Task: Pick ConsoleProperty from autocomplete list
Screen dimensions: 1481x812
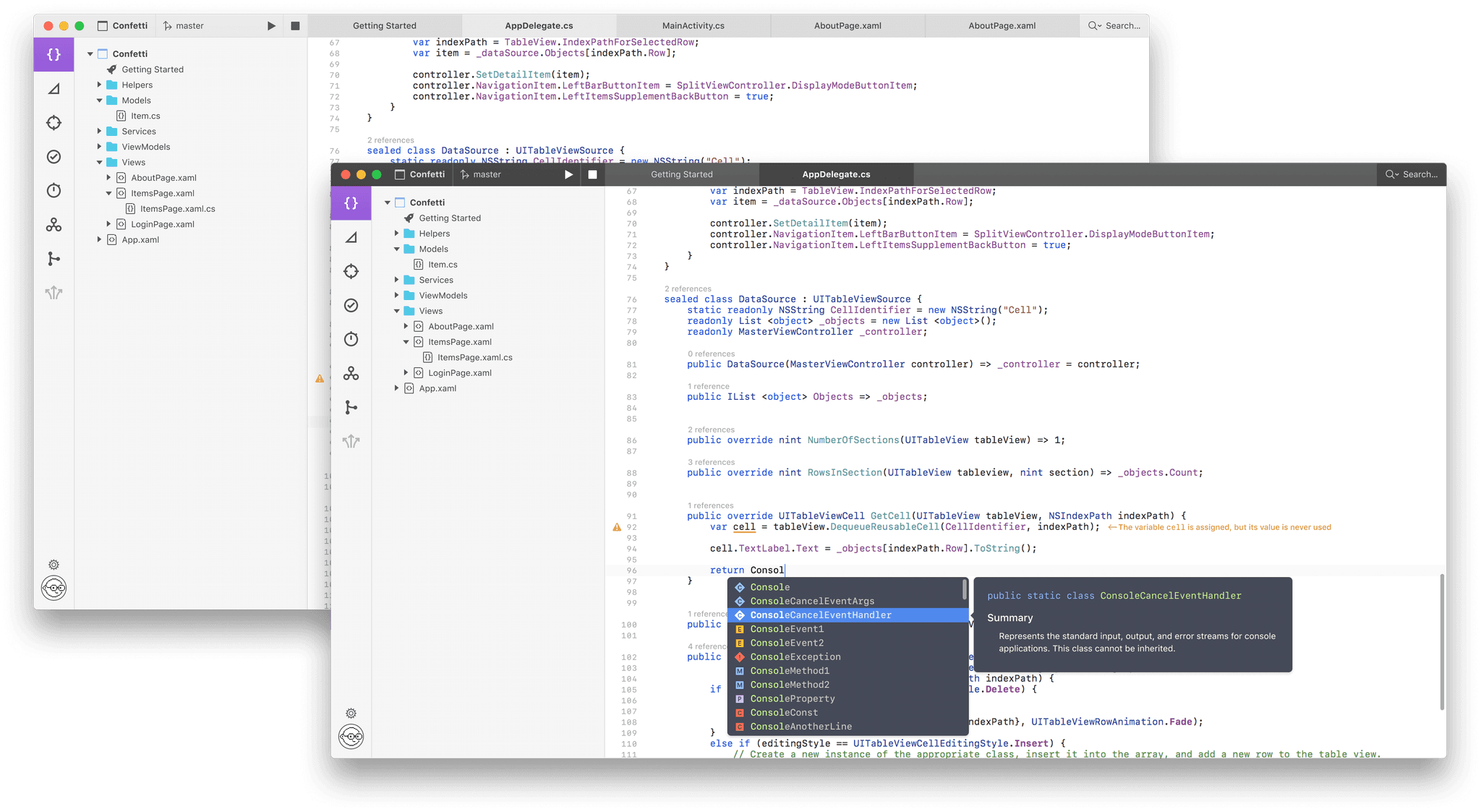Action: (x=847, y=698)
